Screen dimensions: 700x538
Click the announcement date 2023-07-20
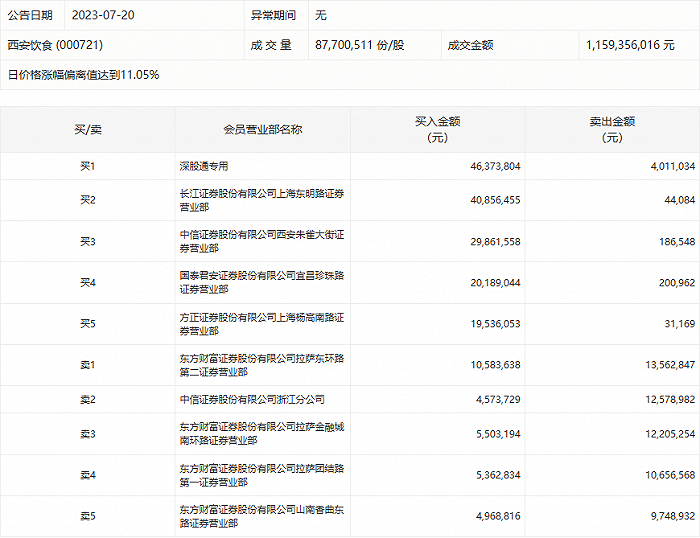click(103, 15)
